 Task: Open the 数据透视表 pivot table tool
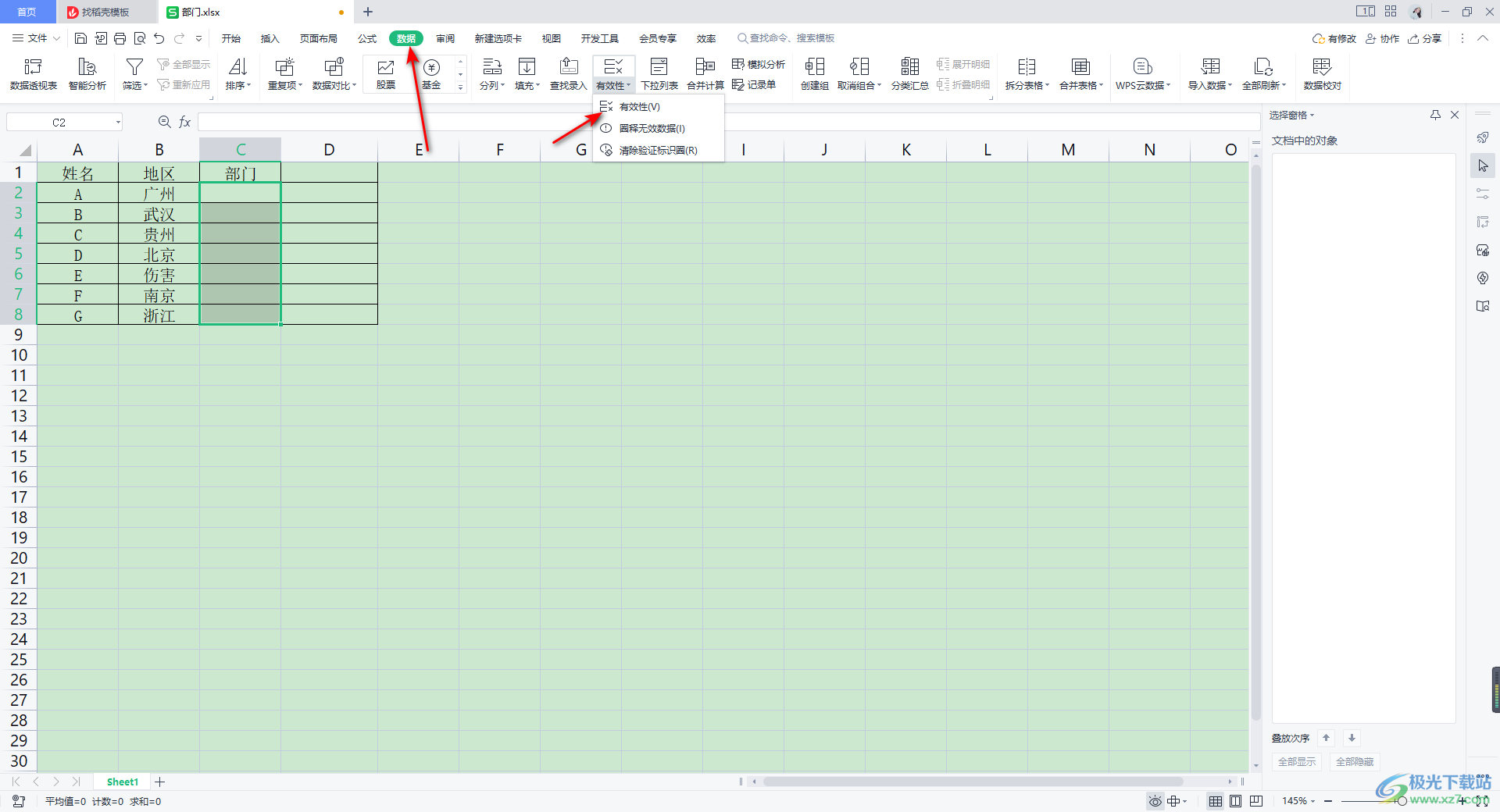(x=33, y=74)
